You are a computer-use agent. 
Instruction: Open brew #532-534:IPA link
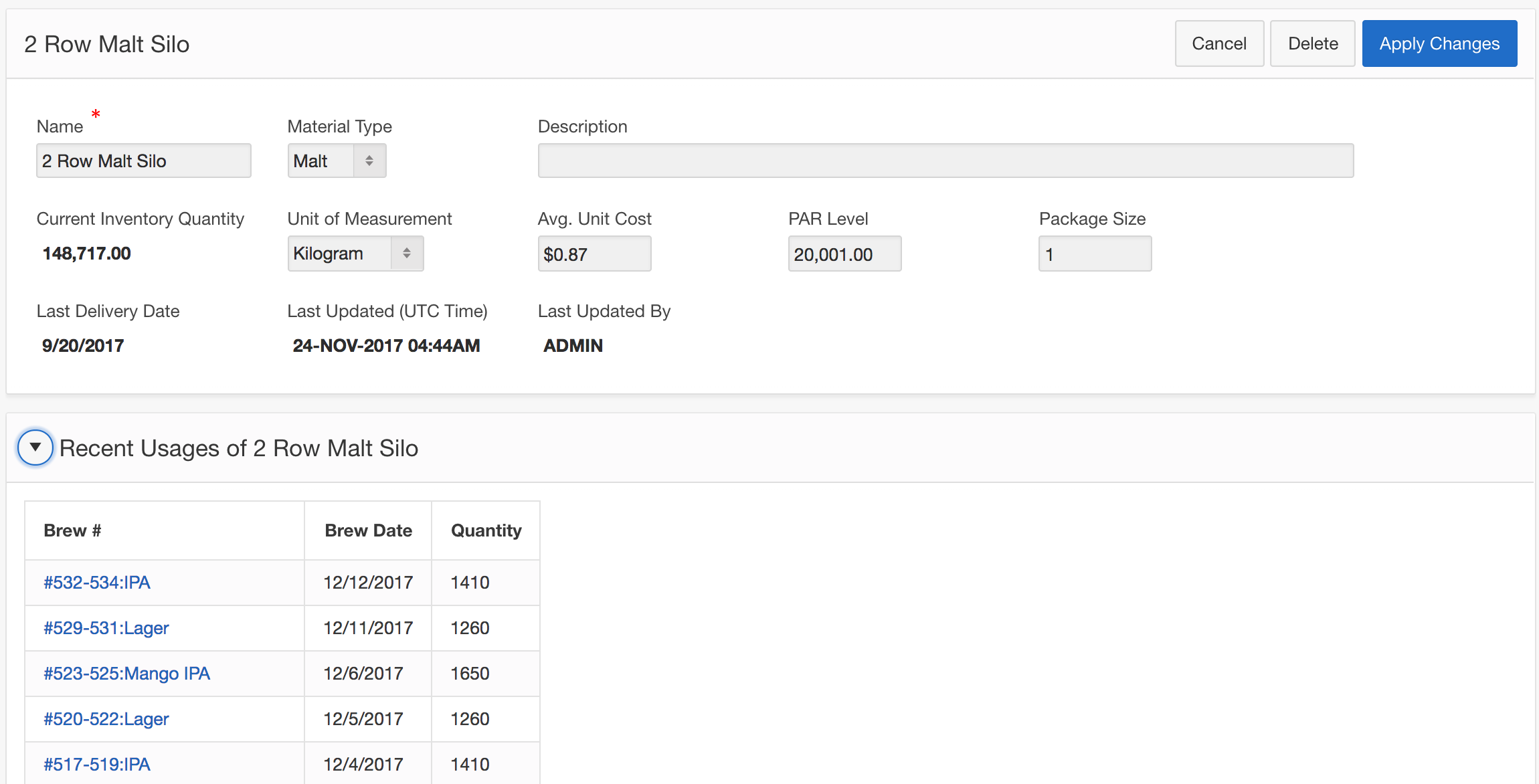point(97,583)
